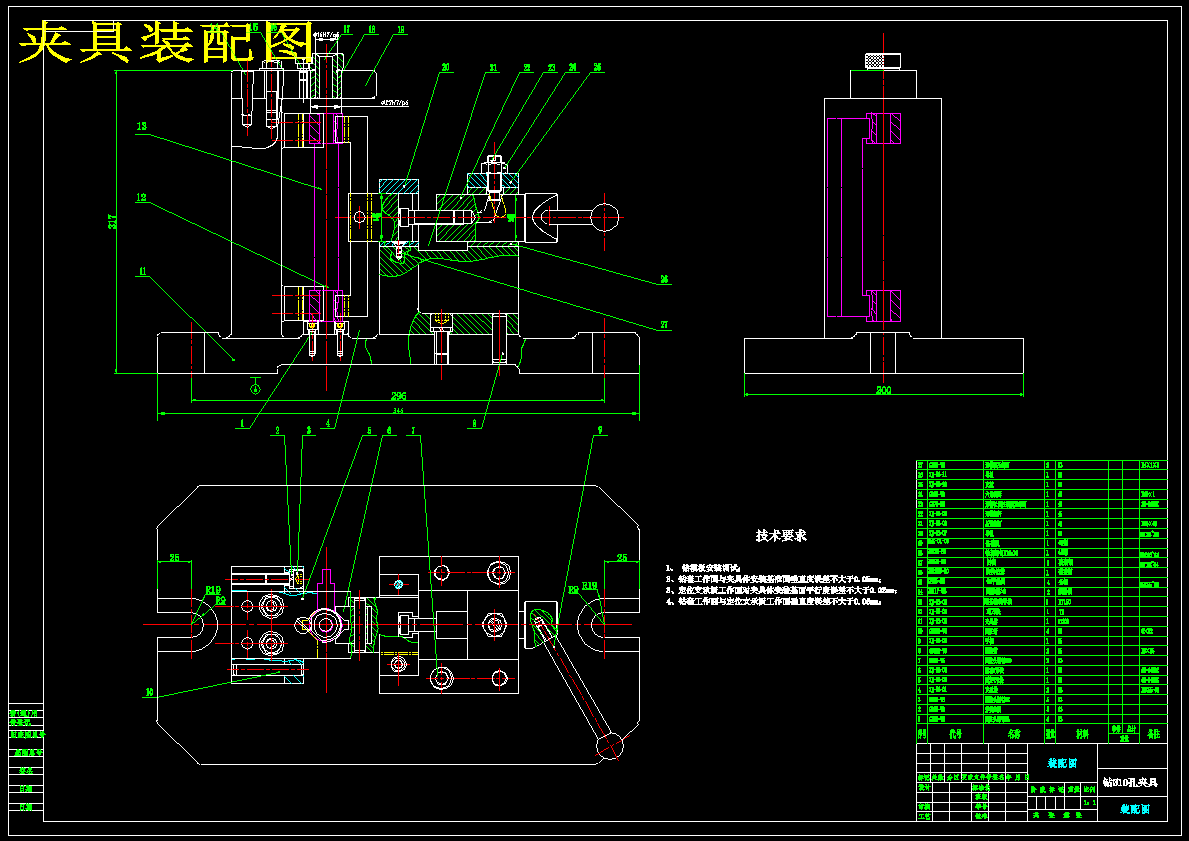This screenshot has width=1189, height=841.
Task: Select the 296 horizontal dimension value
Action: pyautogui.click(x=399, y=395)
